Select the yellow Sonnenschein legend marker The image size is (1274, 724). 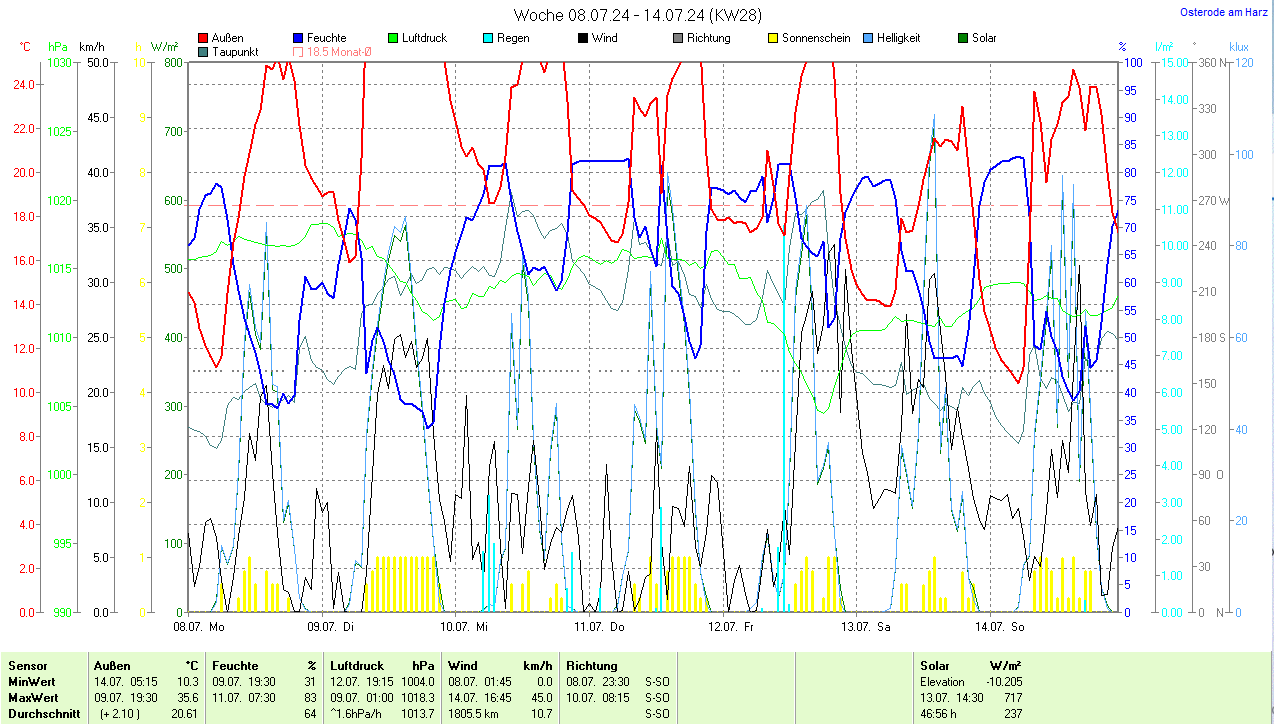[773, 39]
